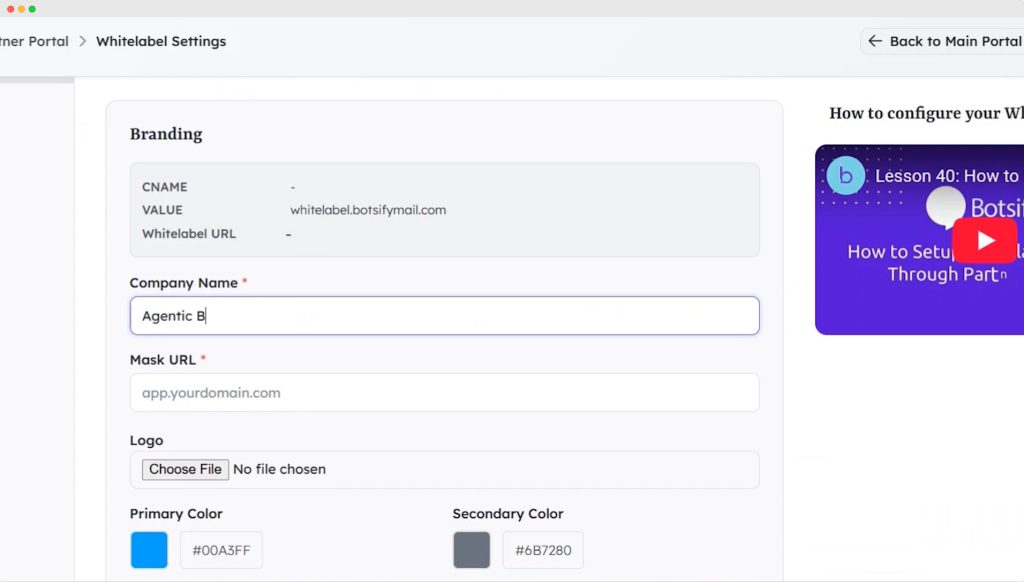Click the whitelabel.botsifymail.com value text
The image size is (1024, 582).
point(368,210)
